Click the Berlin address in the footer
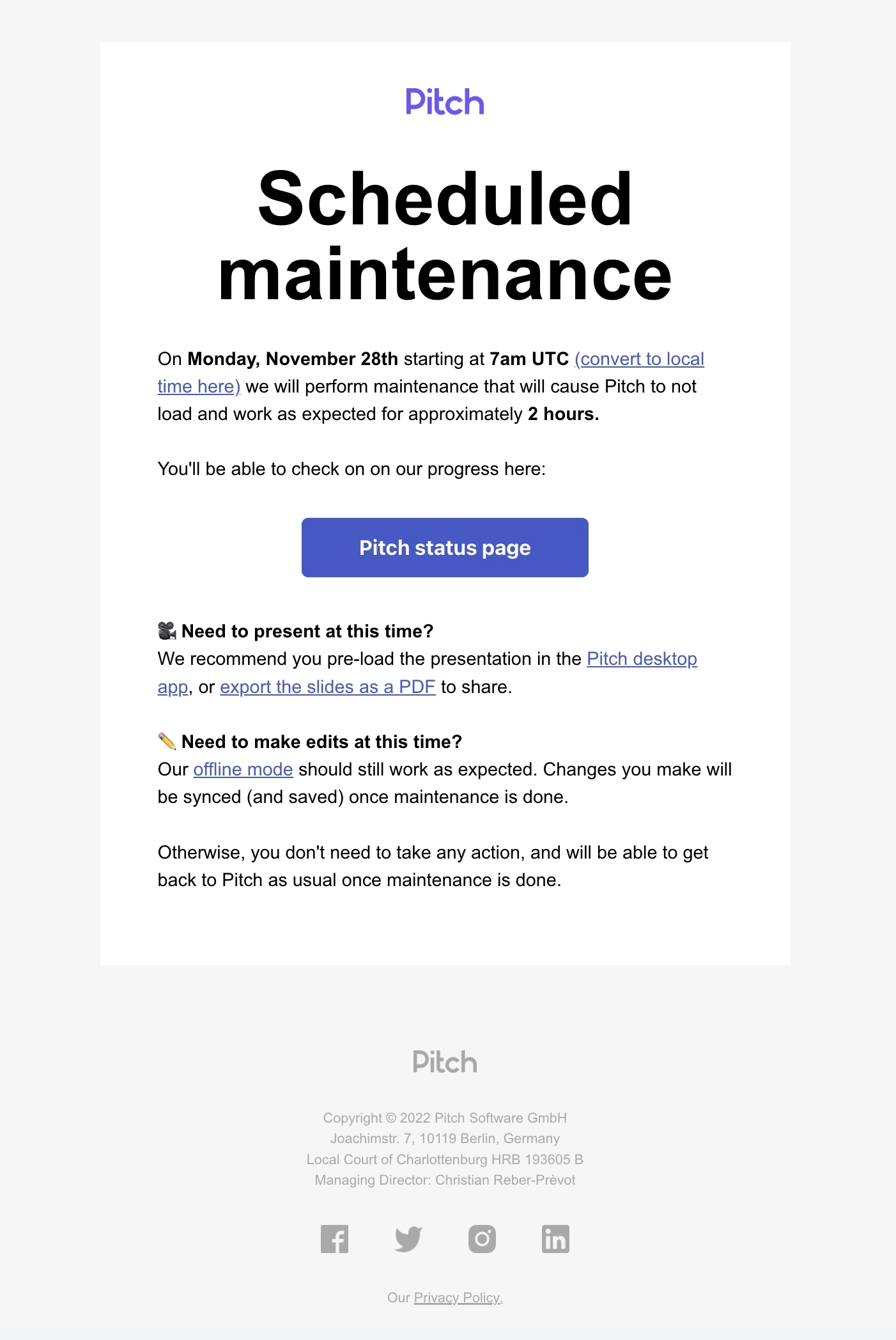The image size is (896, 1340). (445, 1139)
